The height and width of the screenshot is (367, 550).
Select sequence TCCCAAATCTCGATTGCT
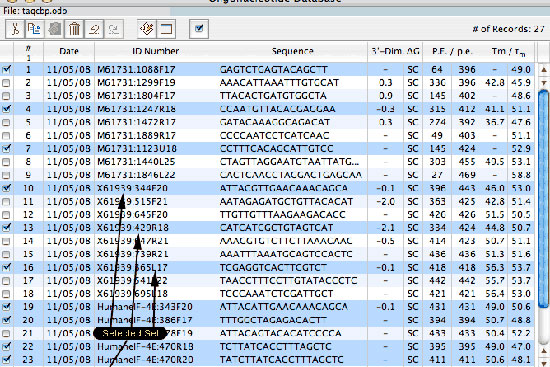coord(276,294)
